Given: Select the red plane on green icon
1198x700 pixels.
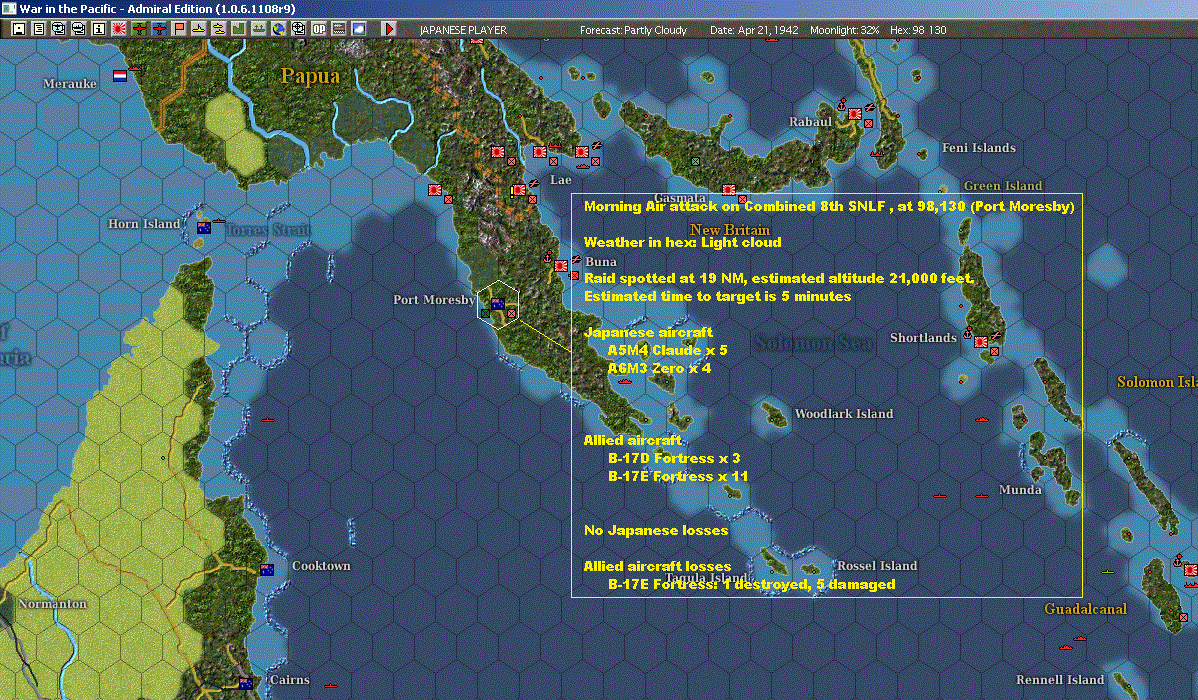Looking at the screenshot, I should (139, 29).
